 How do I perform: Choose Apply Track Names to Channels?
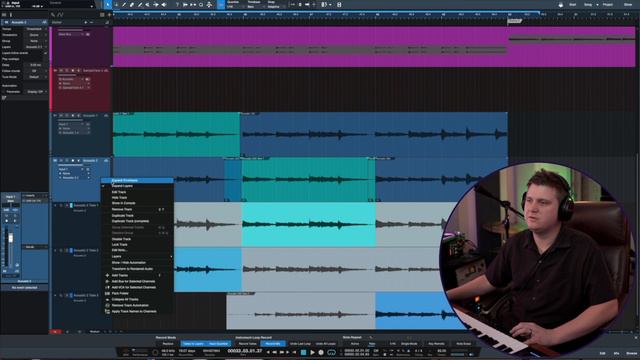pyautogui.click(x=137, y=311)
